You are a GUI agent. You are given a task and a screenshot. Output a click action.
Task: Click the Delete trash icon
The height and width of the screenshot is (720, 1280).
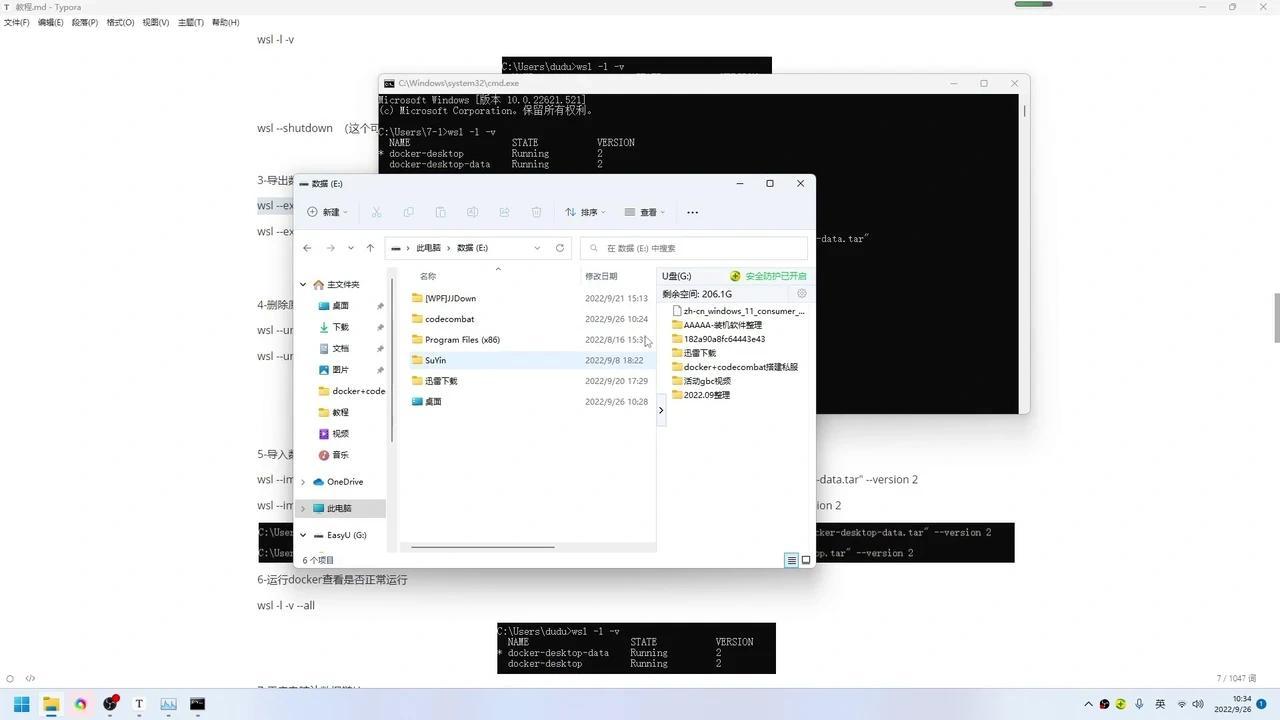pos(536,212)
